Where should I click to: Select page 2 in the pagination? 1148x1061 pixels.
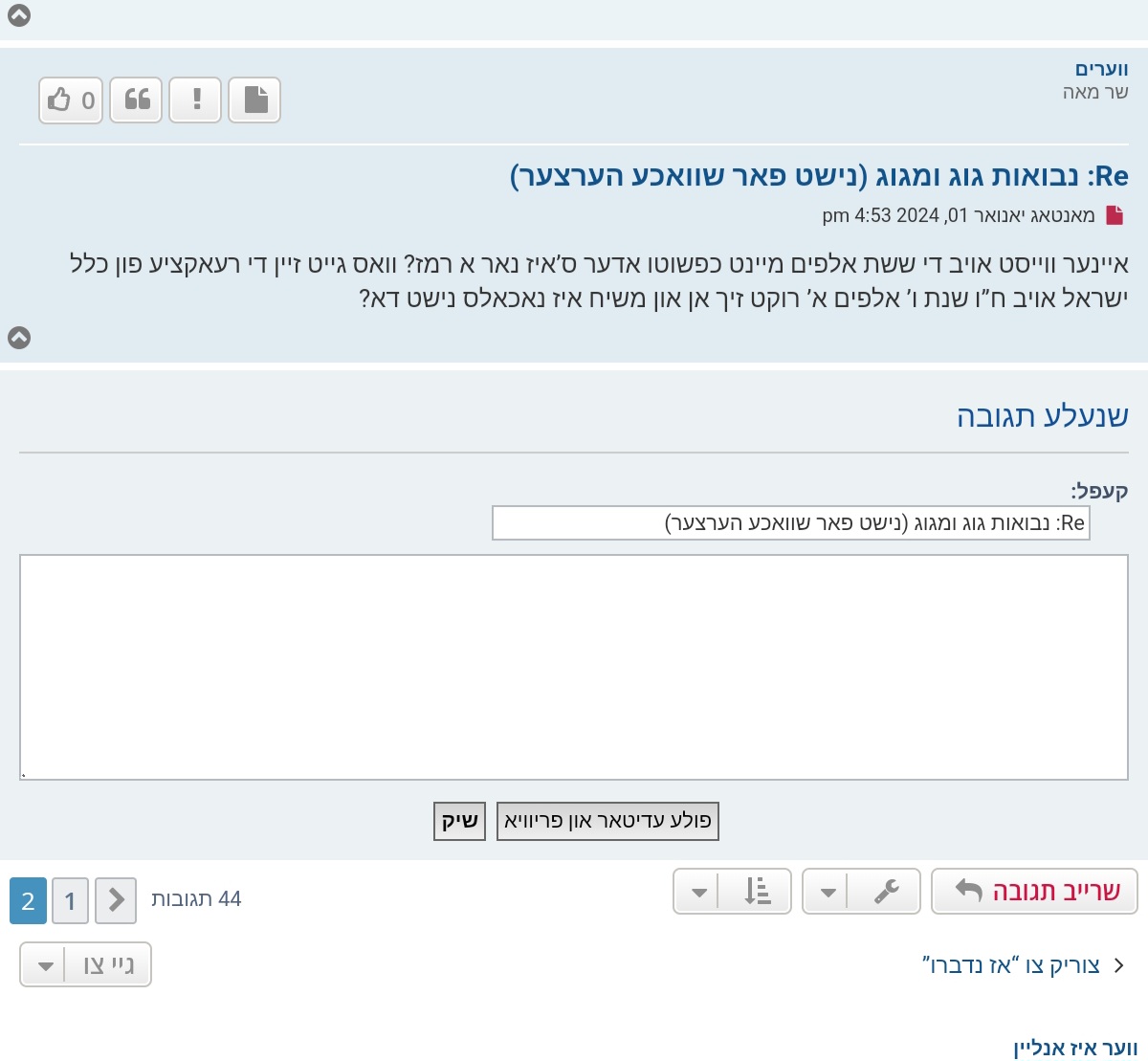[28, 901]
